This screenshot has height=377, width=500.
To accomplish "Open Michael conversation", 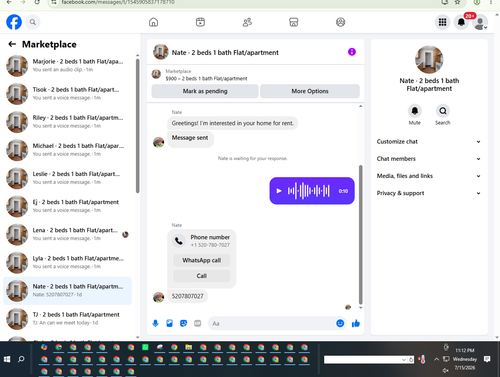I will click(67, 150).
